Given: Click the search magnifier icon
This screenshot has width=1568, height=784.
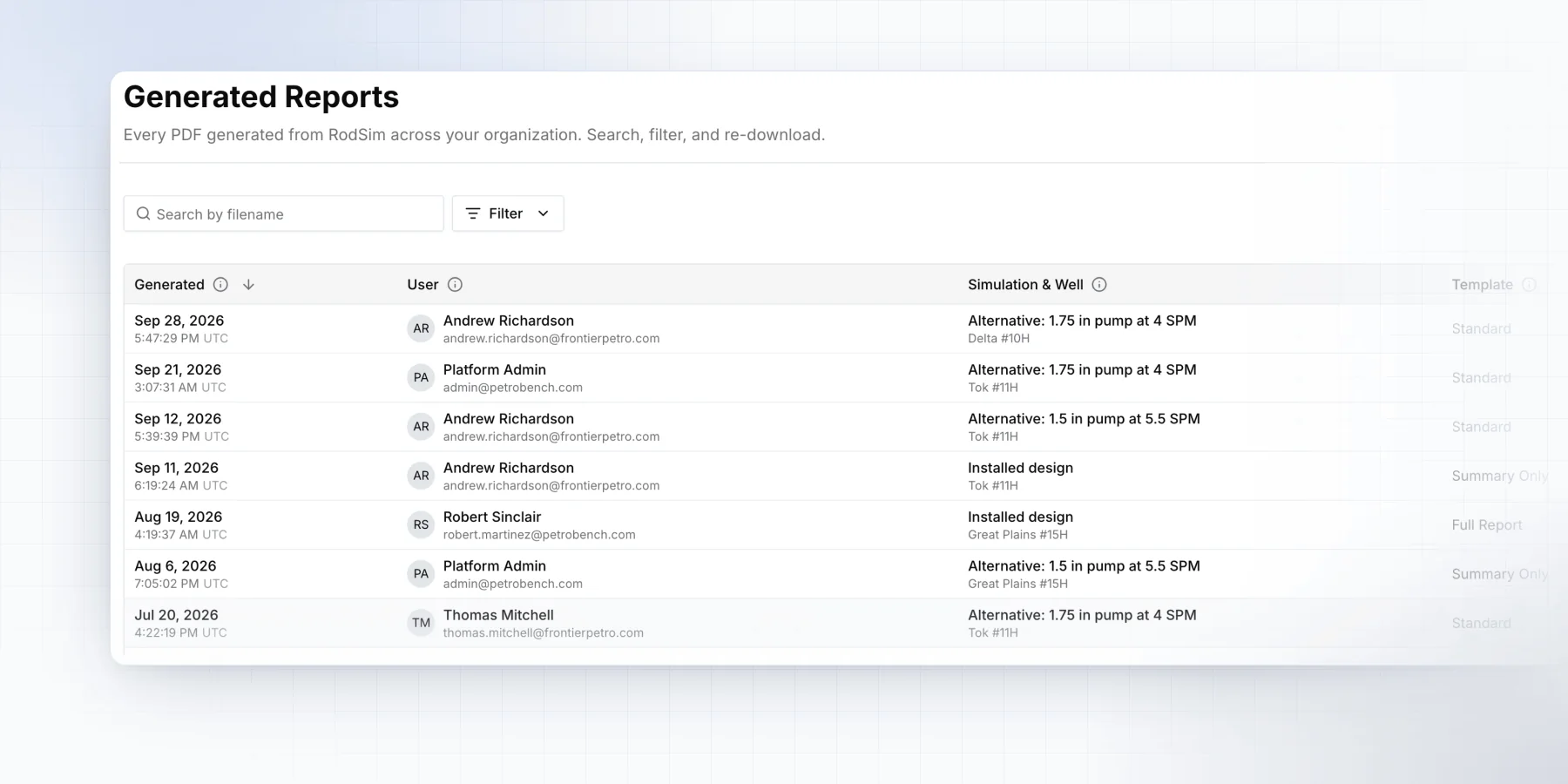Looking at the screenshot, I should pos(144,213).
